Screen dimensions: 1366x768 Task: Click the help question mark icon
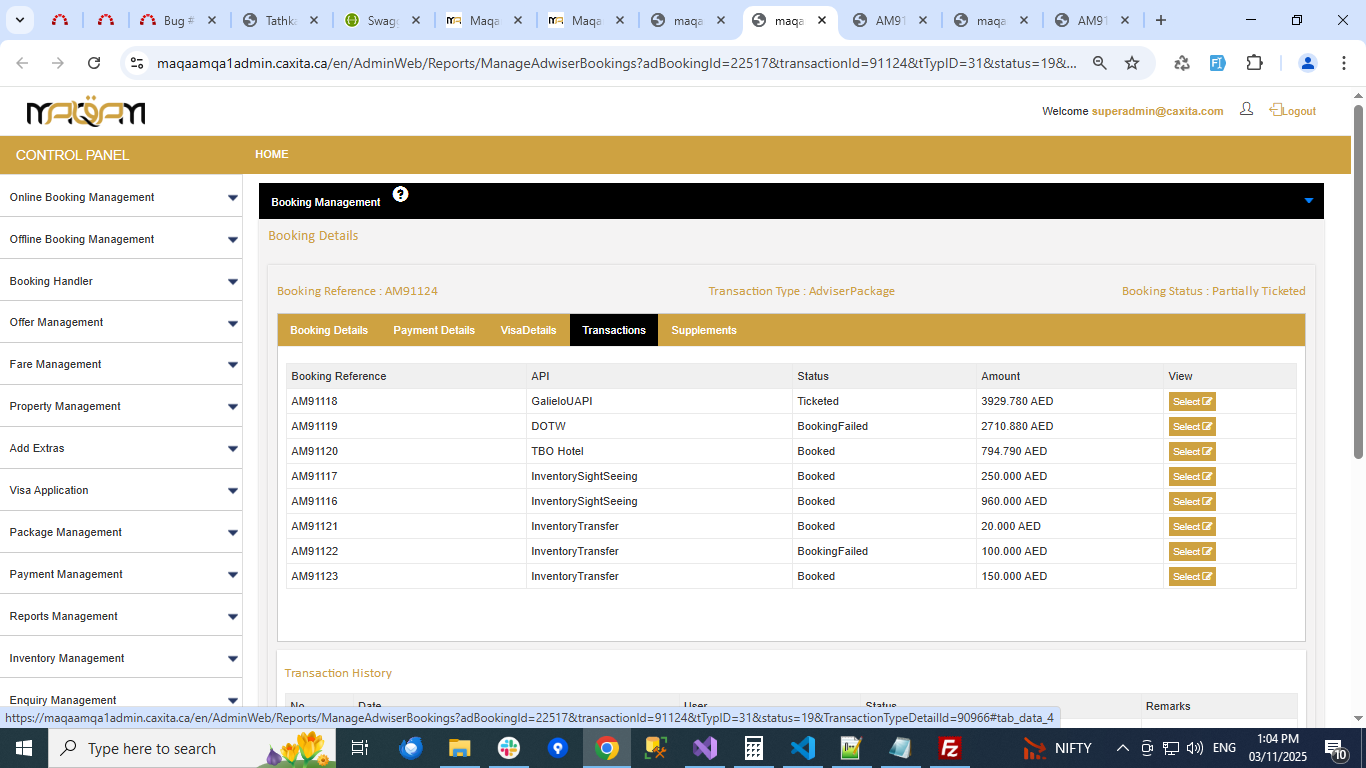coord(400,194)
